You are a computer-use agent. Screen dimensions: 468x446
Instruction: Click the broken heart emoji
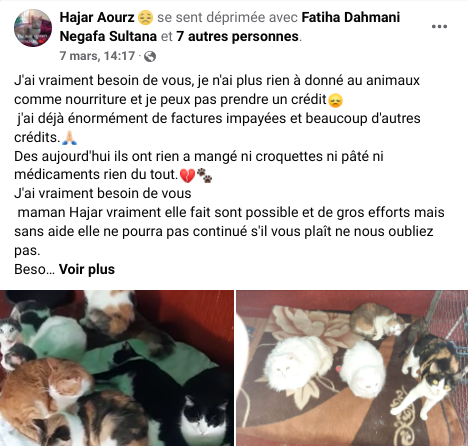(x=187, y=175)
